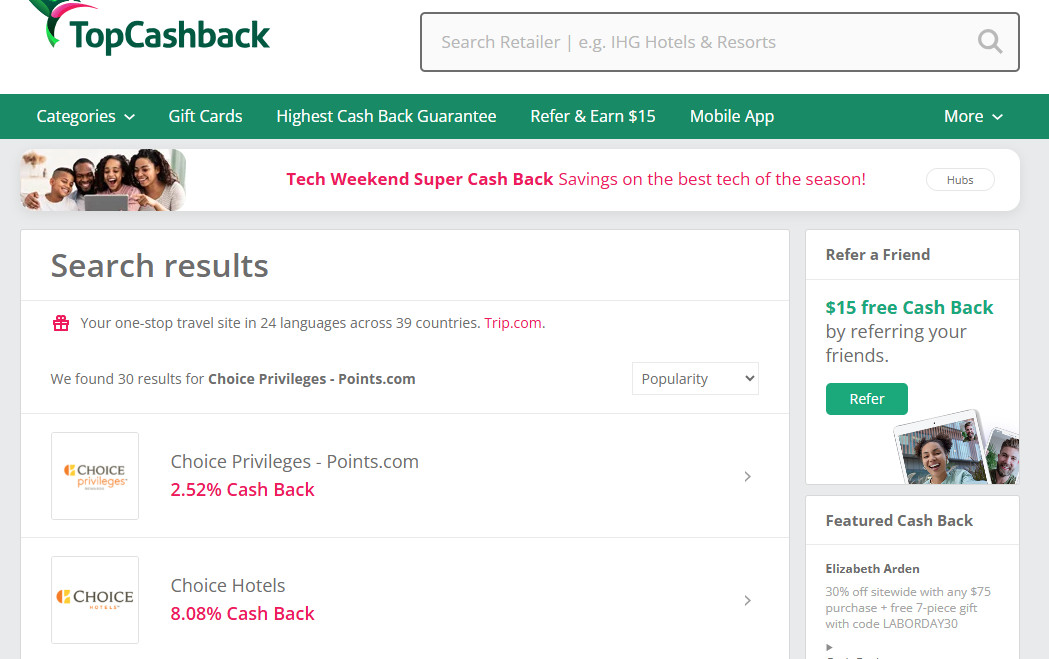Open Choice Hotels result chevron arrow

(x=747, y=601)
